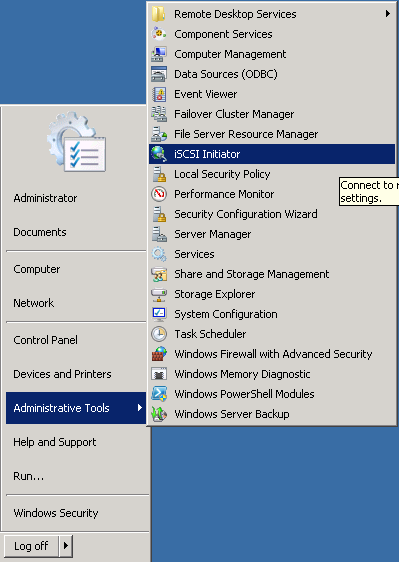The width and height of the screenshot is (399, 562).
Task: Launch Task Scheduler
Action: 272,334
